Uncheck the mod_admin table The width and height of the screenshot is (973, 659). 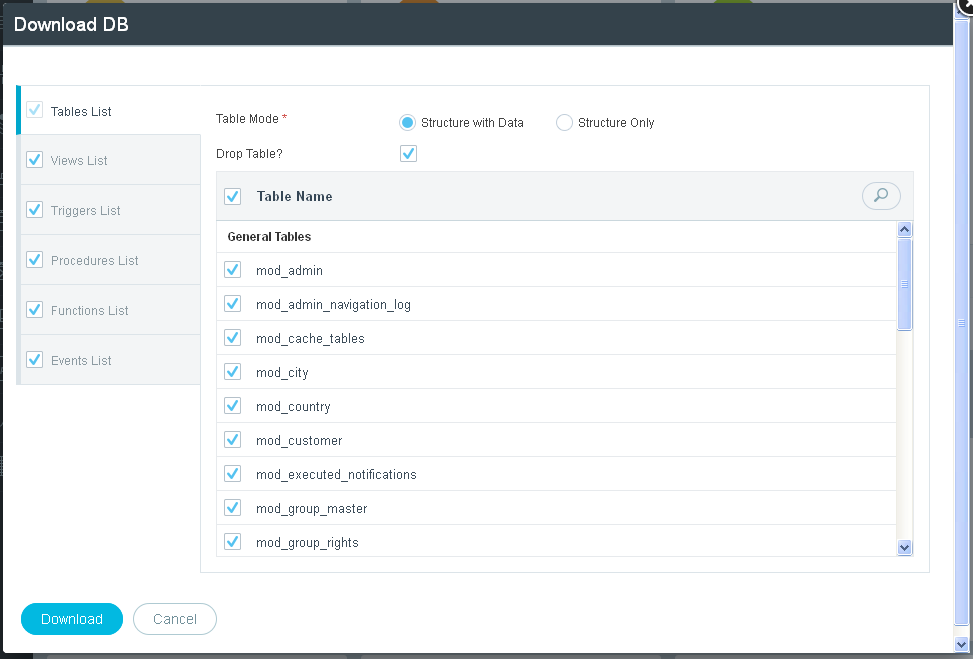tap(233, 270)
